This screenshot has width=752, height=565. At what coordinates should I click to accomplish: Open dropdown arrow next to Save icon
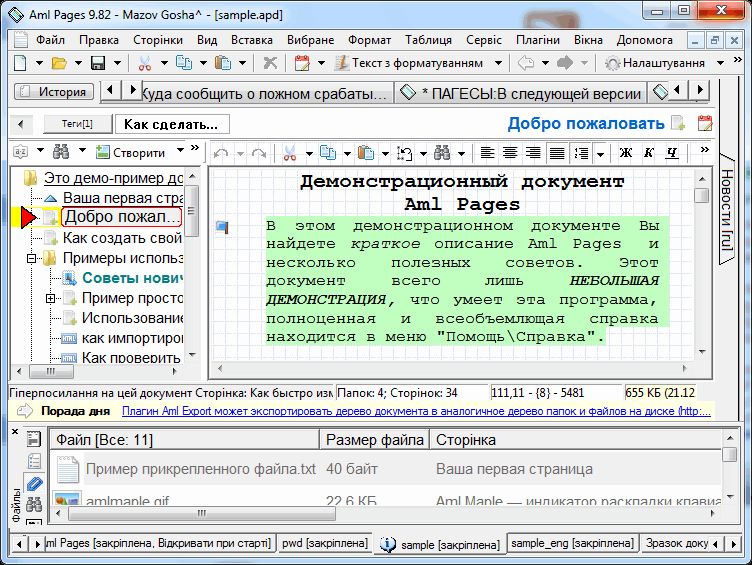tap(117, 63)
